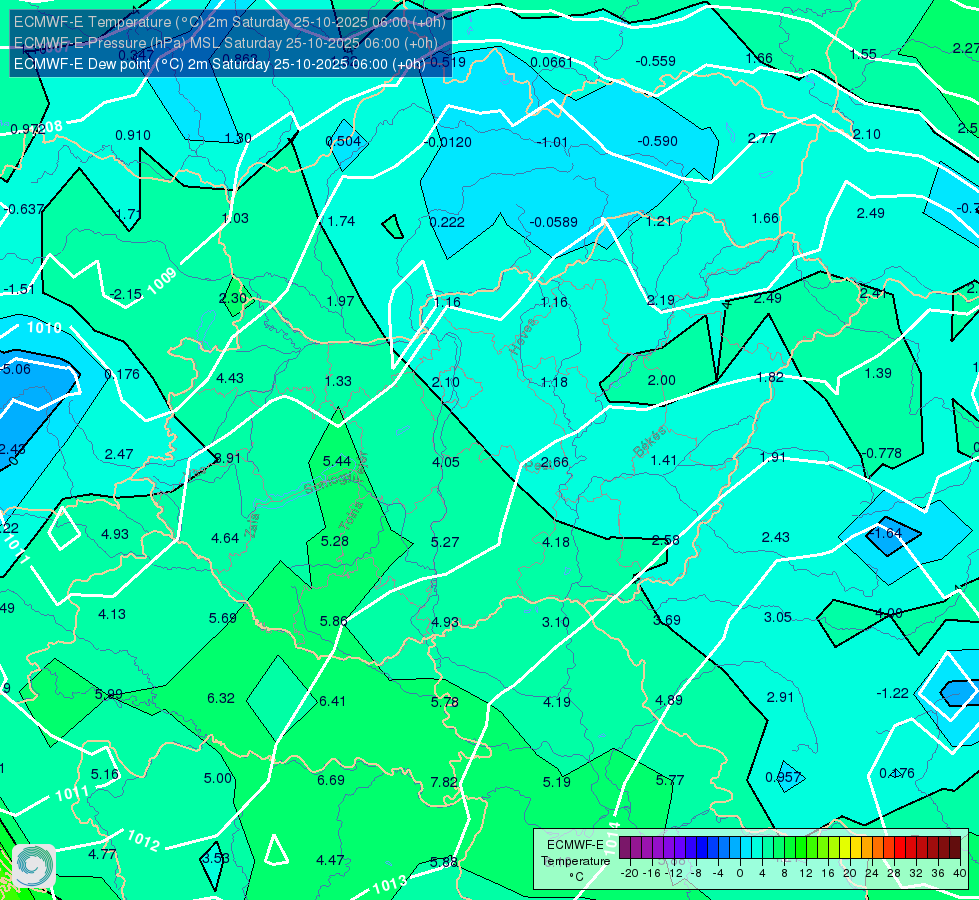Click the 0.910 temperature value
Image resolution: width=979 pixels, height=900 pixels.
[133, 136]
